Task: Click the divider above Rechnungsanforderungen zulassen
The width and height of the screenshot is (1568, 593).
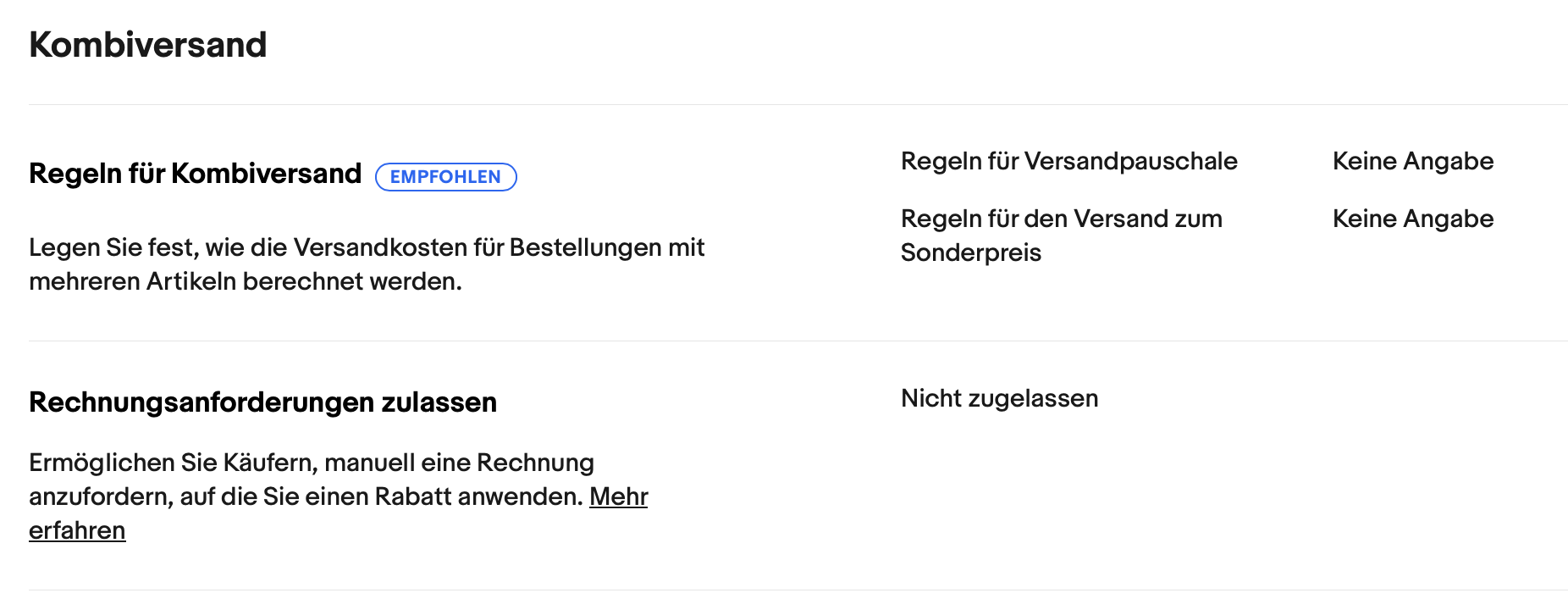Action: pos(796,341)
